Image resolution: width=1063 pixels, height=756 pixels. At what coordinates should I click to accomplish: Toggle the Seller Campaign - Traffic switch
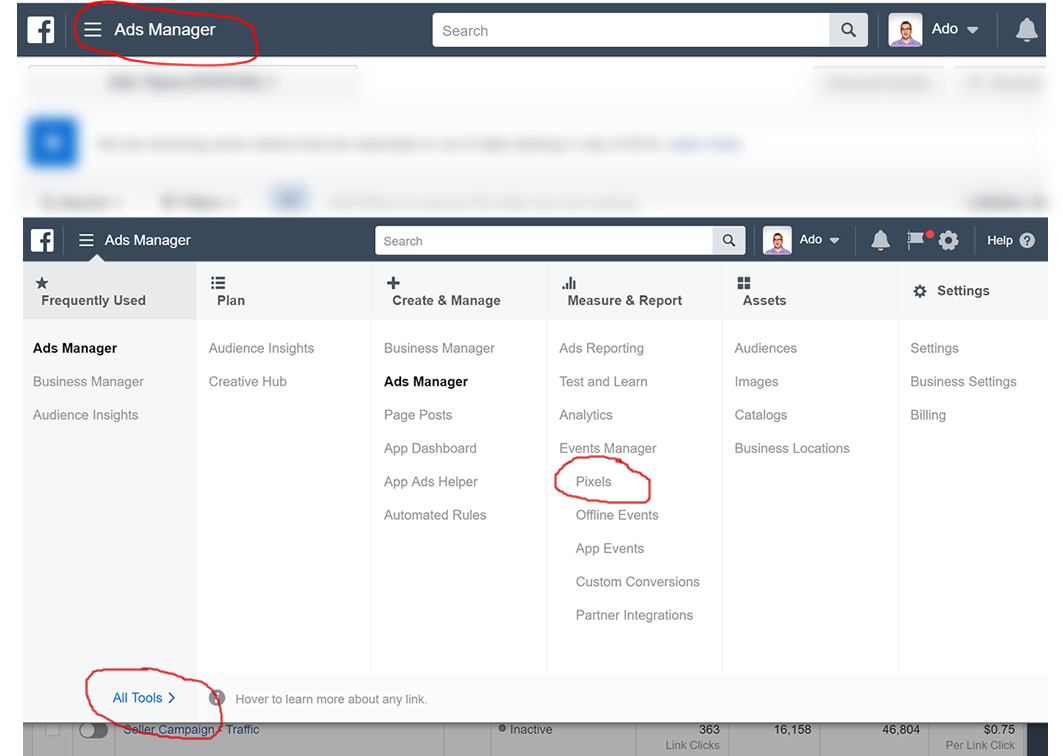93,730
